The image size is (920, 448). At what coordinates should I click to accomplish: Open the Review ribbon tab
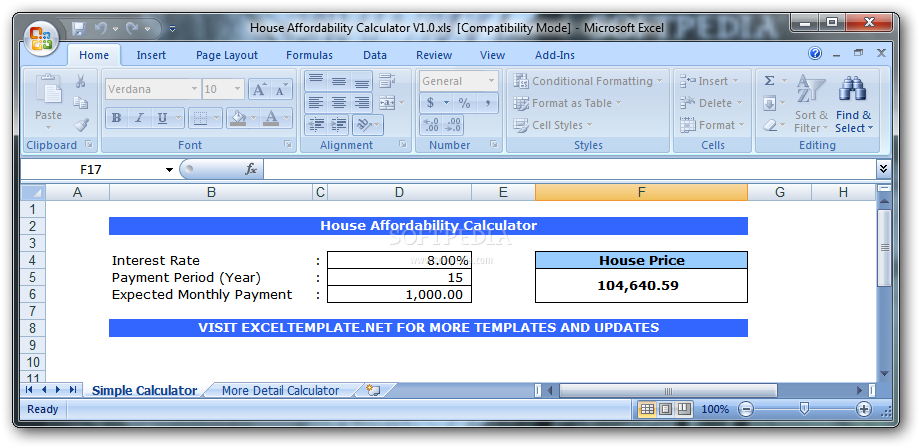click(434, 55)
